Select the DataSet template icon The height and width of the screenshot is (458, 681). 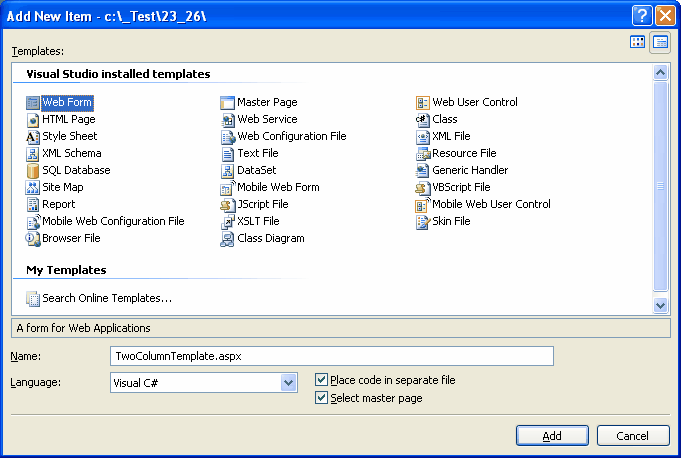(x=227, y=170)
